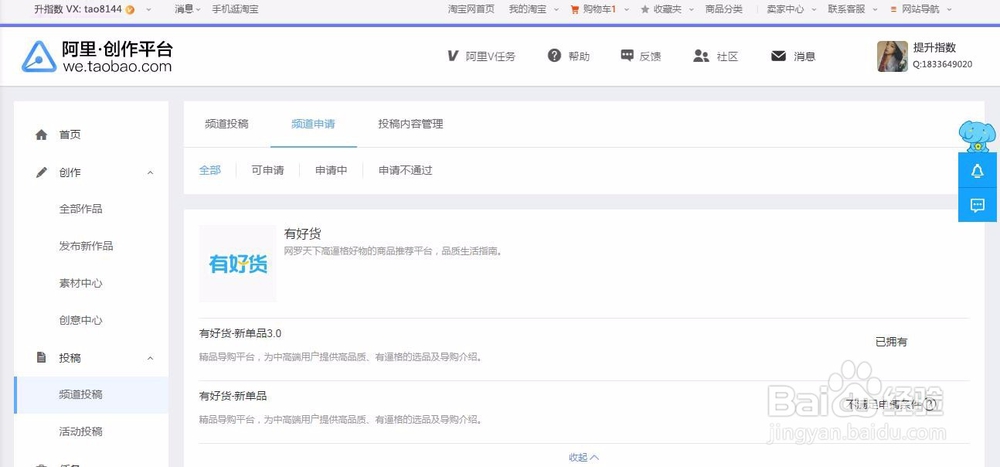Select the 全部 filter
This screenshot has width=1000, height=467.
click(x=210, y=170)
